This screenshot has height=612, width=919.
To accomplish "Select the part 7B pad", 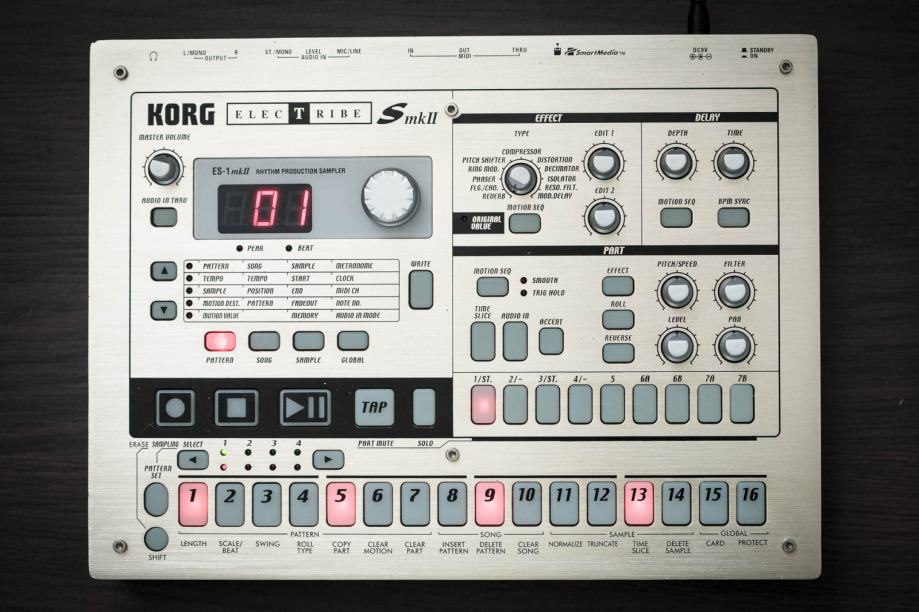I will (742, 404).
